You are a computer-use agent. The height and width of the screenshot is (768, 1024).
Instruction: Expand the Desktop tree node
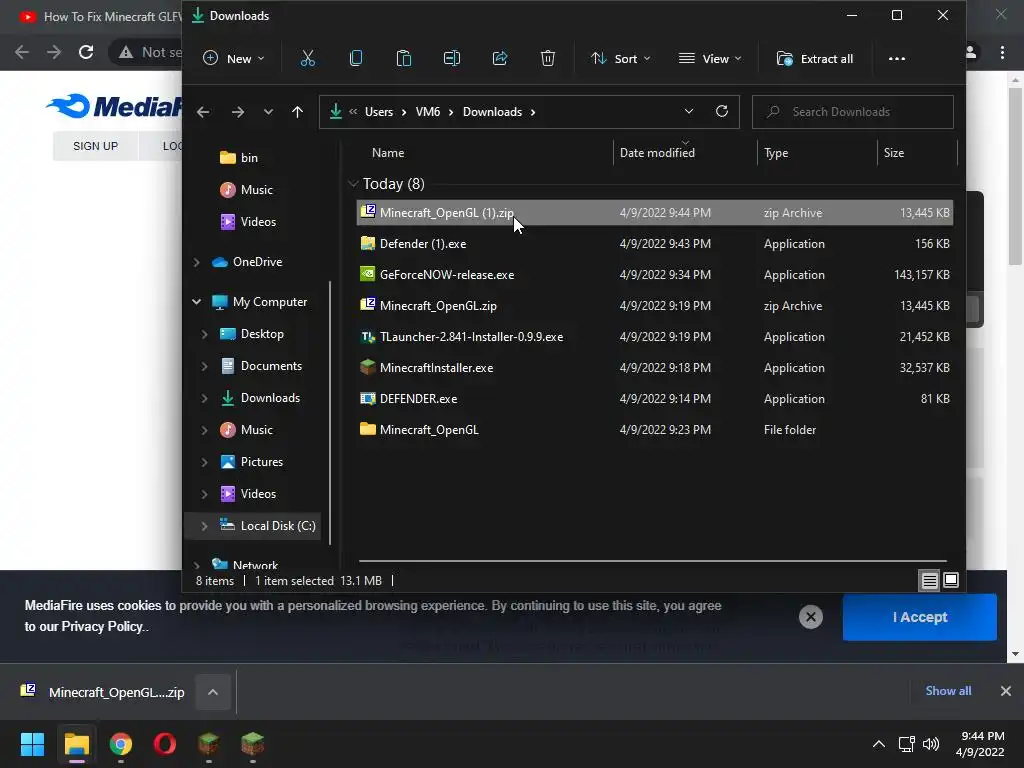204,334
